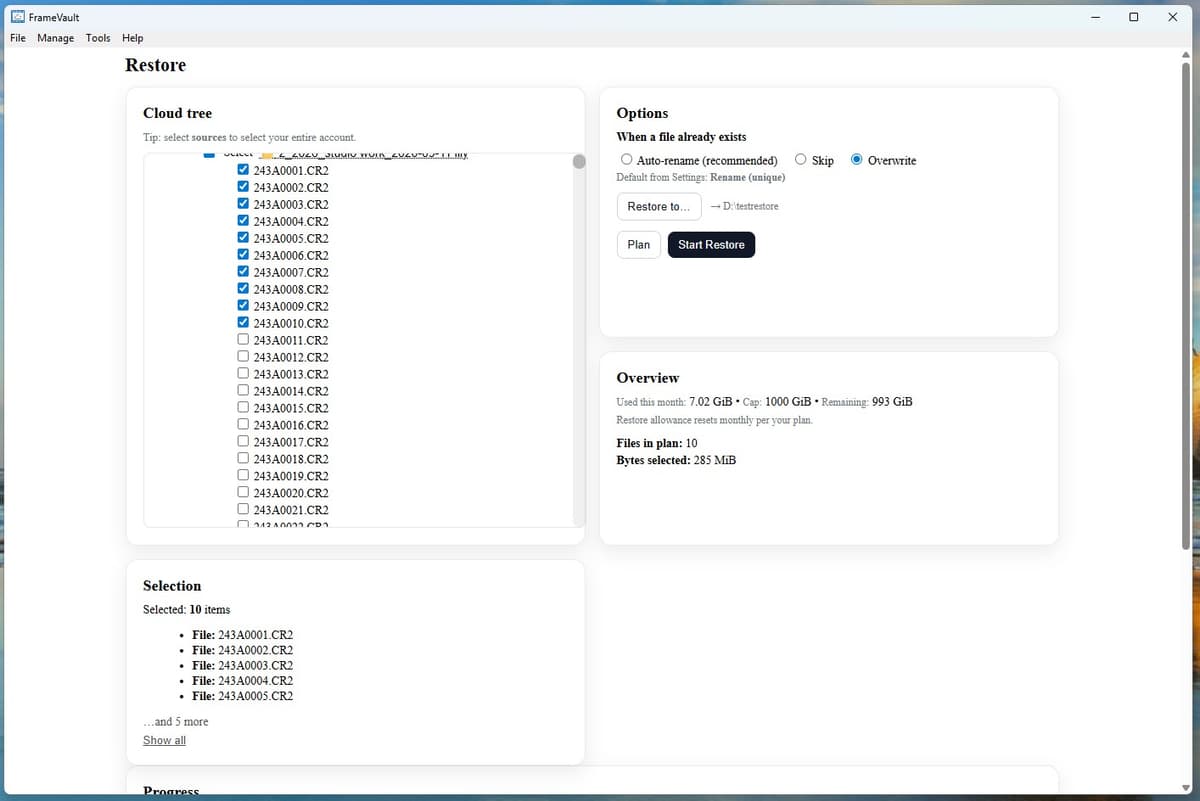Screen dimensions: 1200x801
Task: Click Start Restore
Action: [x=711, y=244]
